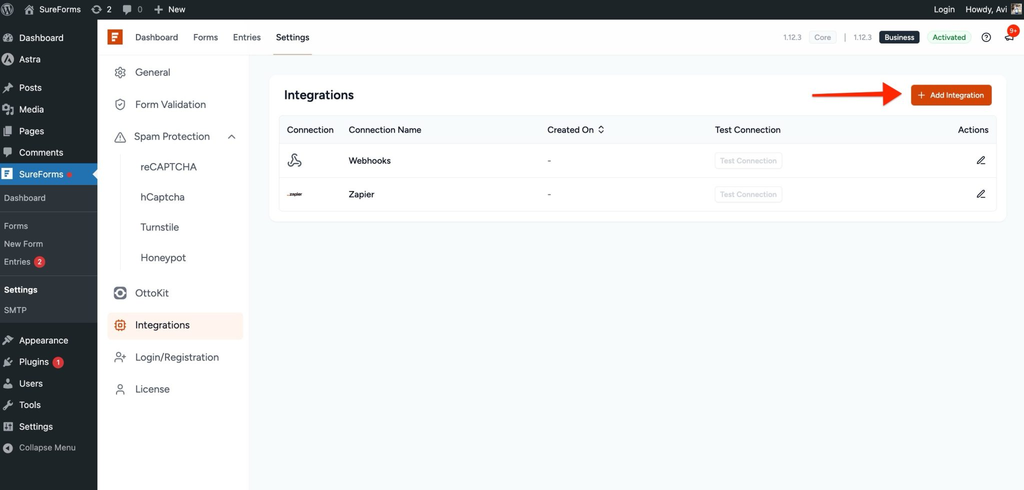The width and height of the screenshot is (1024, 490).
Task: Click the Activated license badge
Action: 949,37
